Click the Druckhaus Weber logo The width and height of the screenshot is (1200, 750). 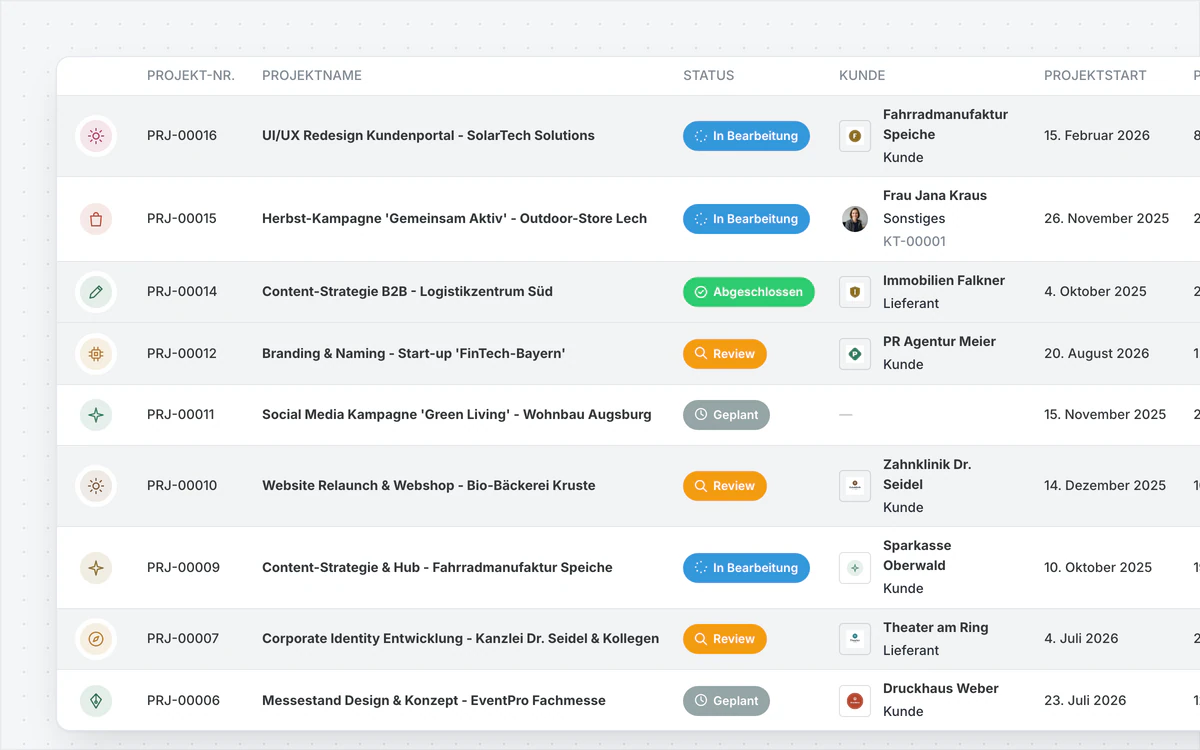pyautogui.click(x=855, y=701)
